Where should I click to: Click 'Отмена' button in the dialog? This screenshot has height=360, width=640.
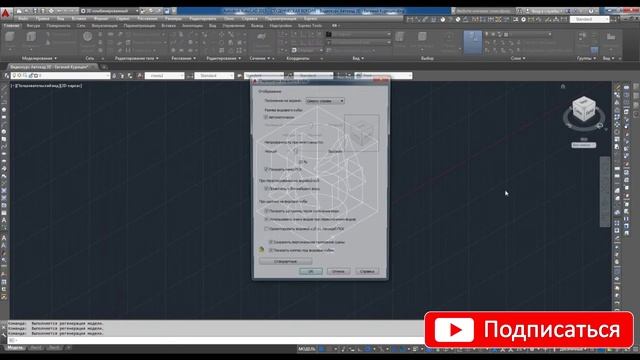coord(338,271)
